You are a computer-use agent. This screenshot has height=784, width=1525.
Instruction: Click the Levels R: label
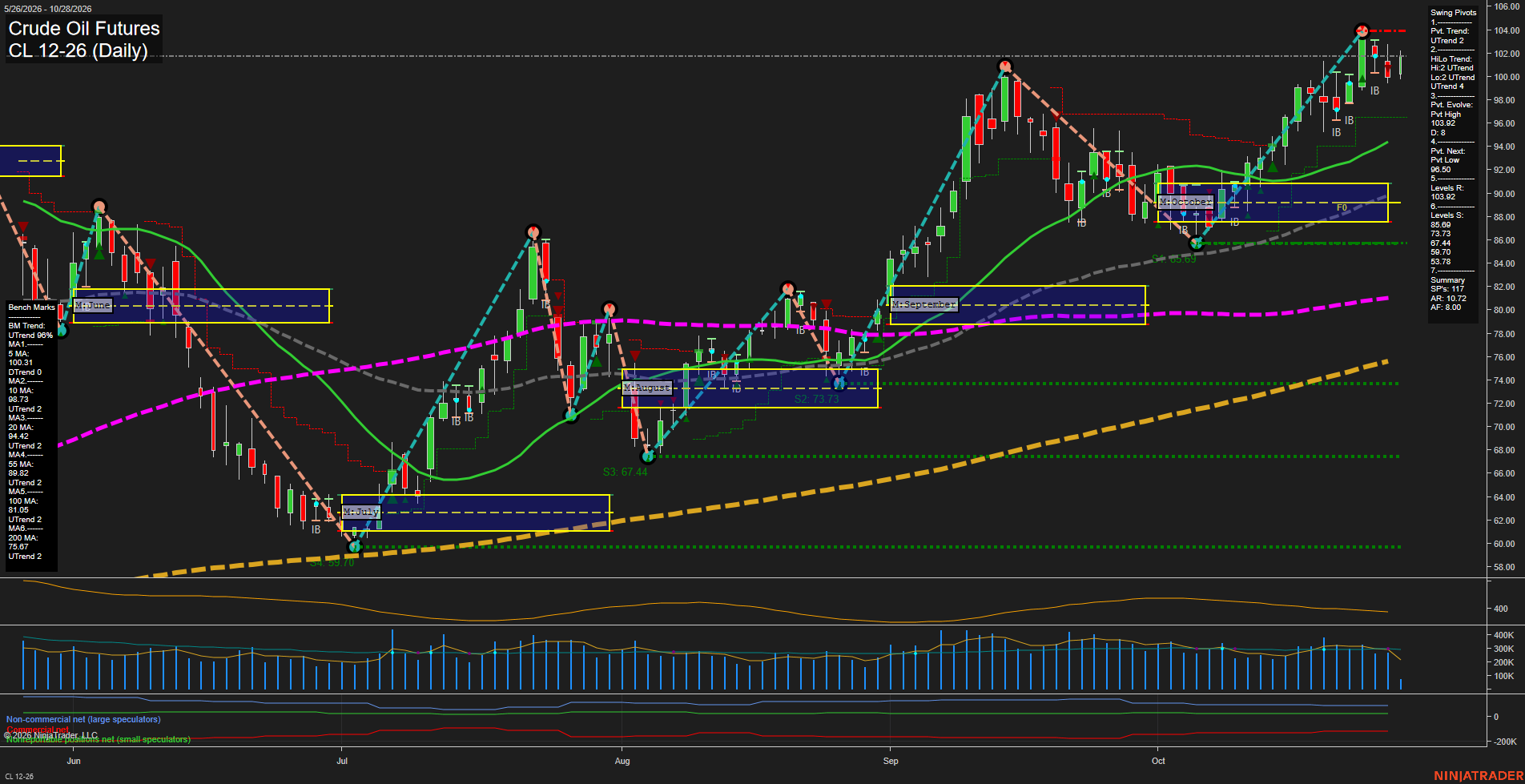click(x=1447, y=188)
